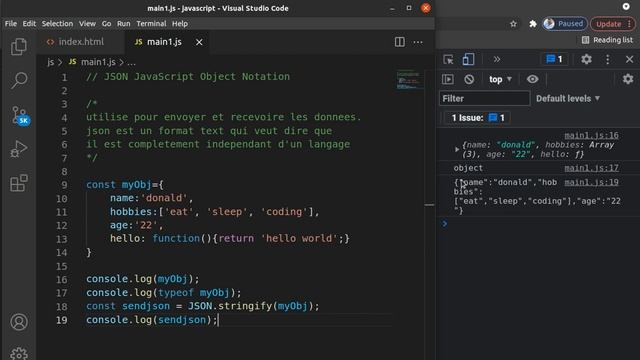This screenshot has height=360, width=640.
Task: Click the Paused profile button
Action: [564, 24]
